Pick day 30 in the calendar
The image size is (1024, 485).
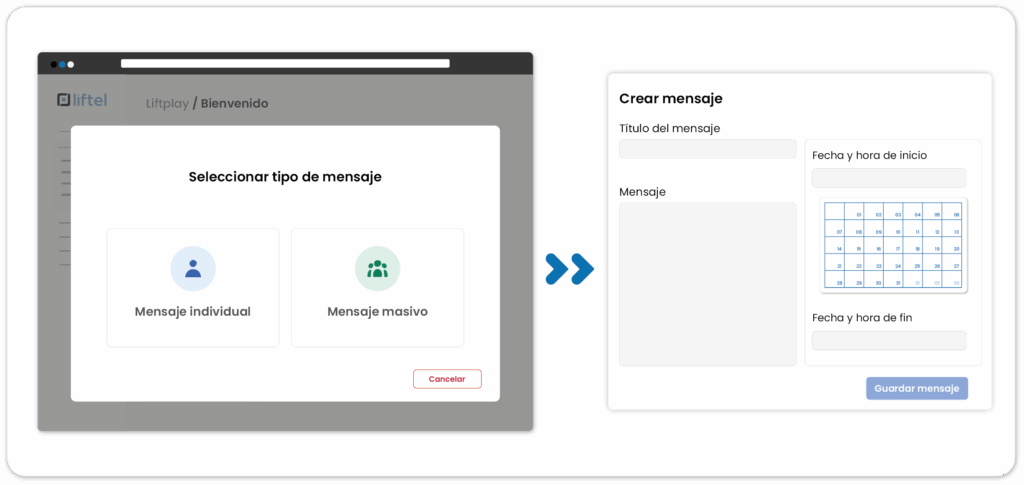pos(874,279)
